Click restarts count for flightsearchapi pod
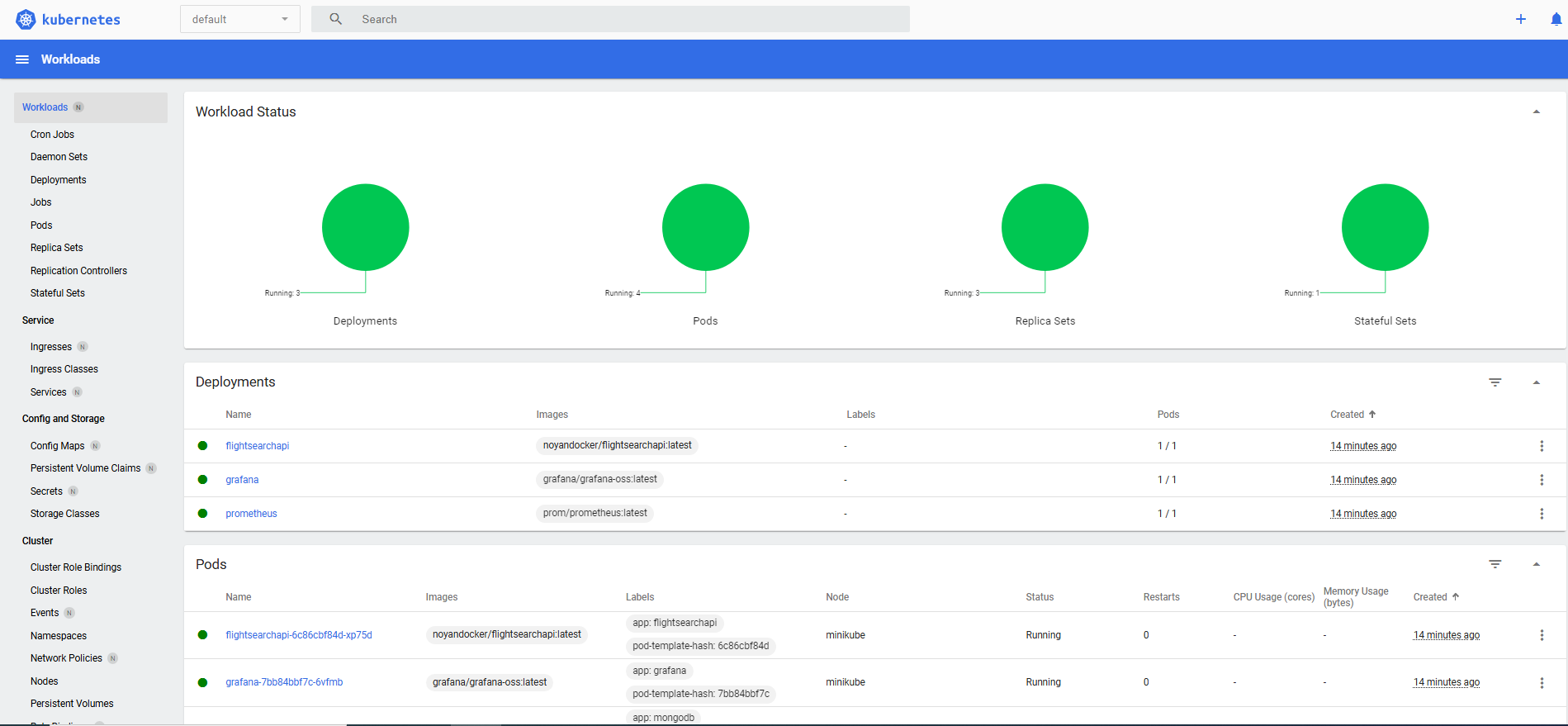1568x726 pixels. (x=1146, y=635)
